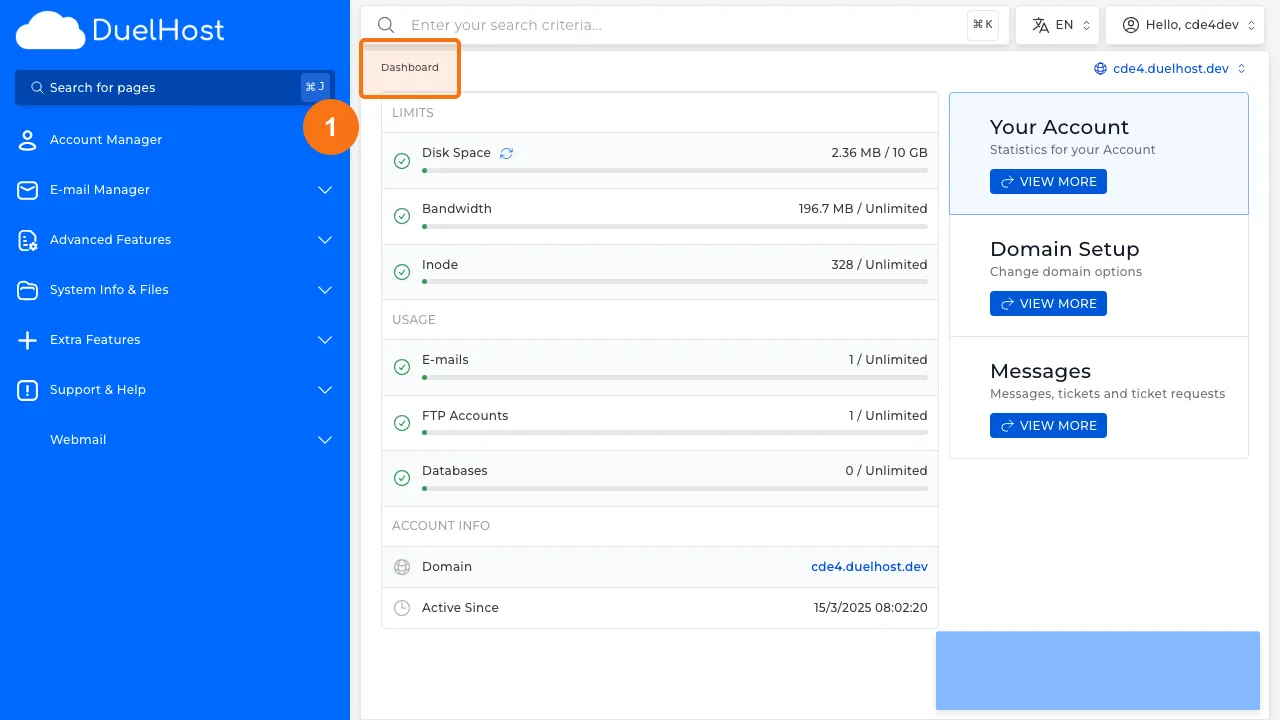
Task: Select the Extra Features plus icon
Action: 27,339
